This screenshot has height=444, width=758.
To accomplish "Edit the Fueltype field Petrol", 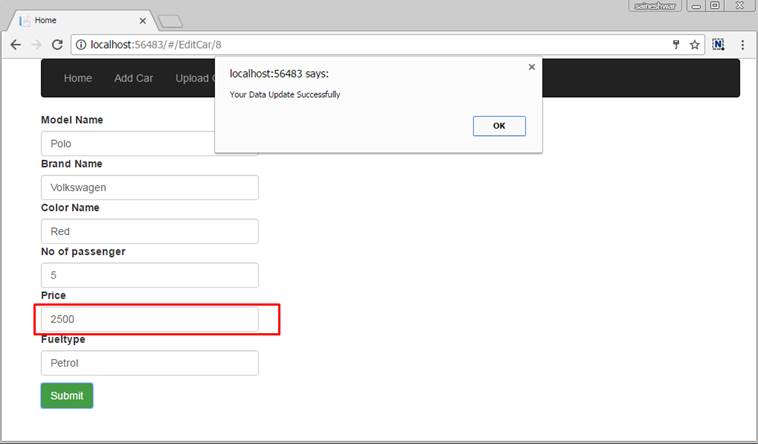I will tap(150, 363).
